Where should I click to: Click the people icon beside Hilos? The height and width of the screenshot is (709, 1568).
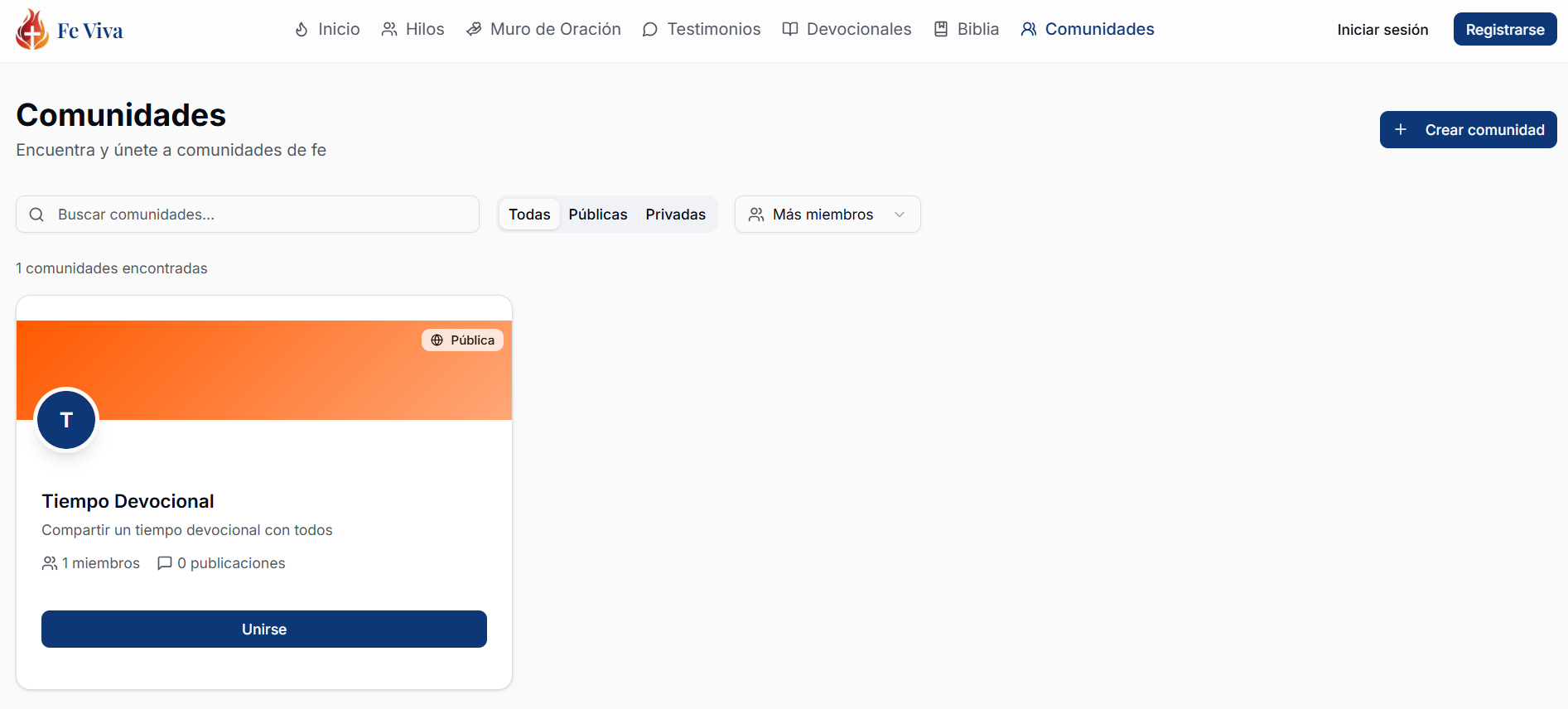click(x=388, y=30)
